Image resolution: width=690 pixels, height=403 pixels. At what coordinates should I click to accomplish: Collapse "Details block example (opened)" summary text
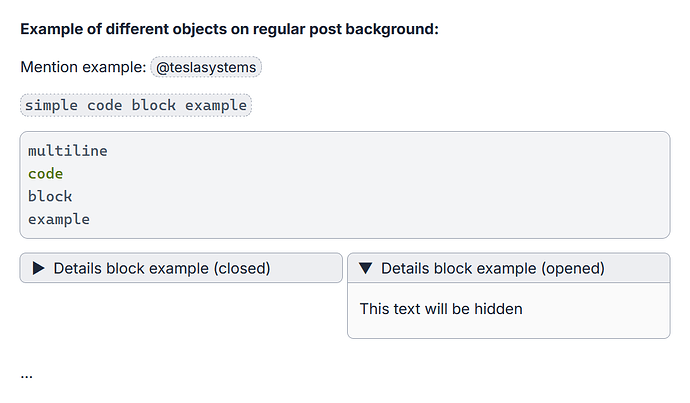492,268
